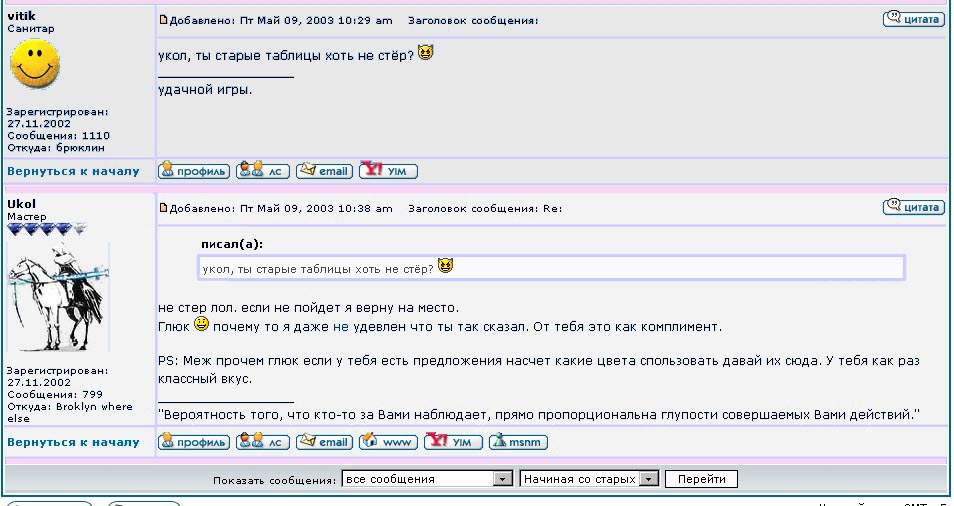Click 'Вернуться к началу' under vitik's post

click(x=73, y=171)
